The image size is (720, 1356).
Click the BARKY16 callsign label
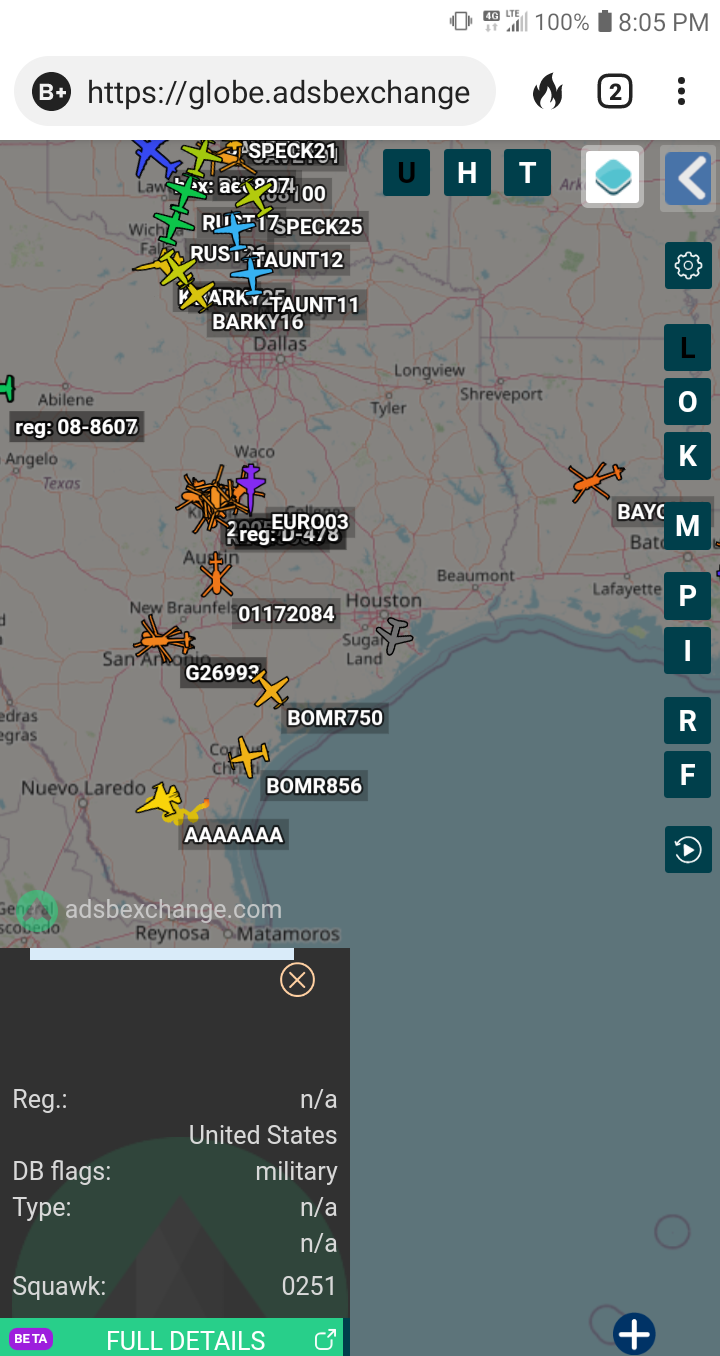[x=258, y=322]
